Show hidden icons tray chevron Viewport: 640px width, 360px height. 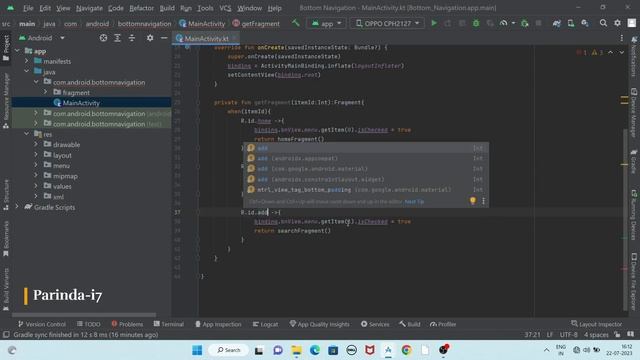pyautogui.click(x=546, y=350)
